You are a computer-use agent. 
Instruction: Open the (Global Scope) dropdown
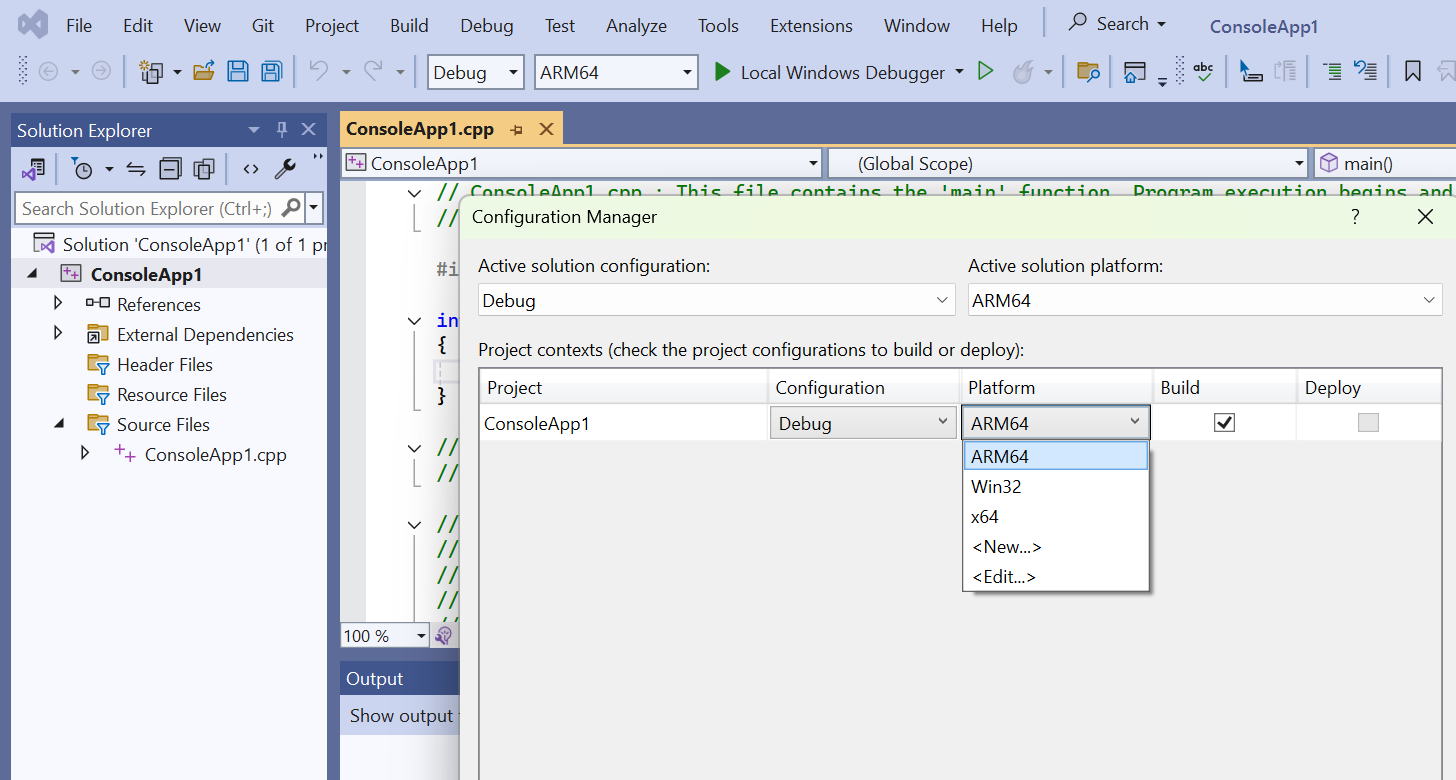[x=1068, y=163]
